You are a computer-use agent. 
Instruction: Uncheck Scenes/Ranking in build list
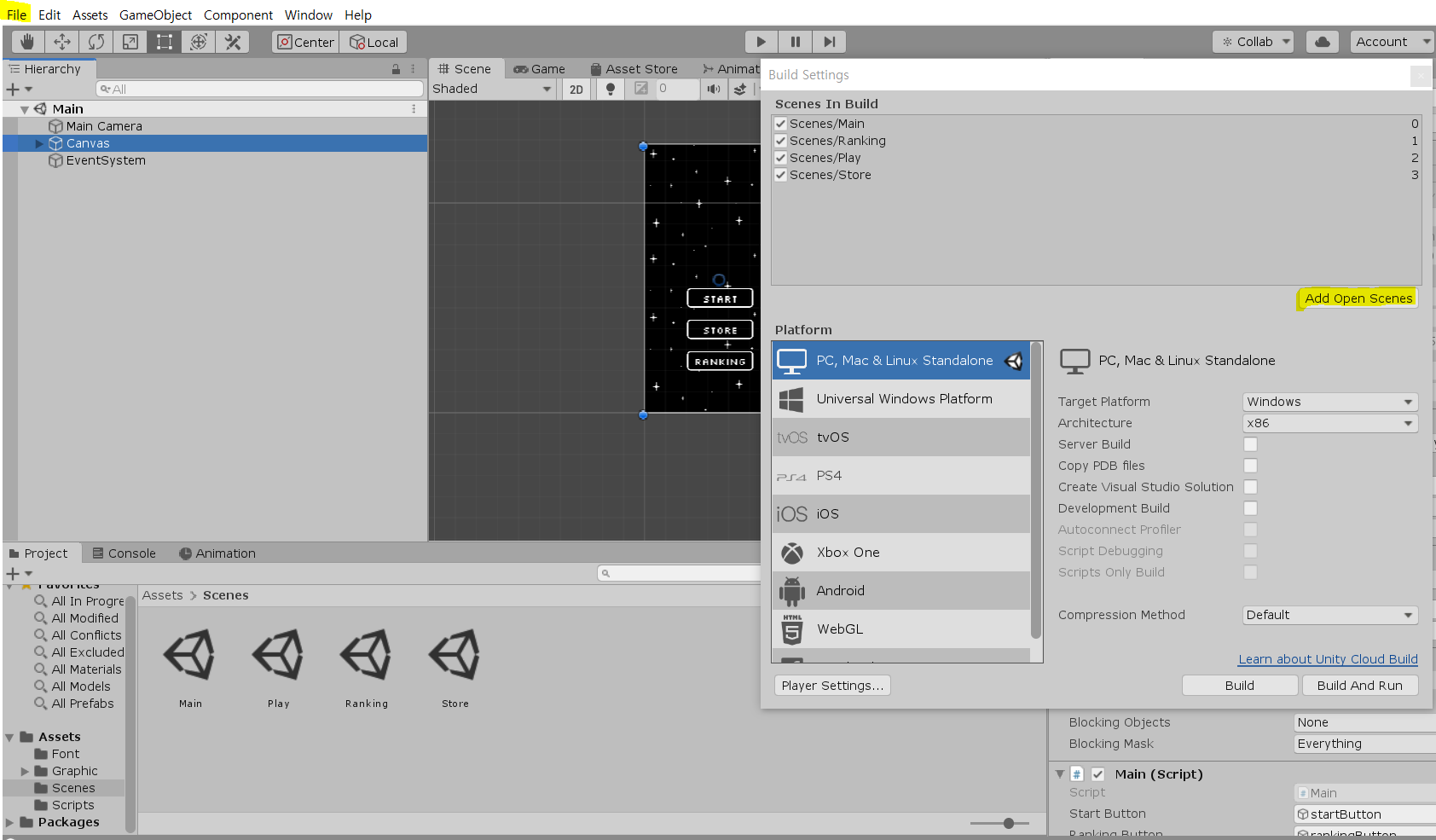pyautogui.click(x=780, y=141)
